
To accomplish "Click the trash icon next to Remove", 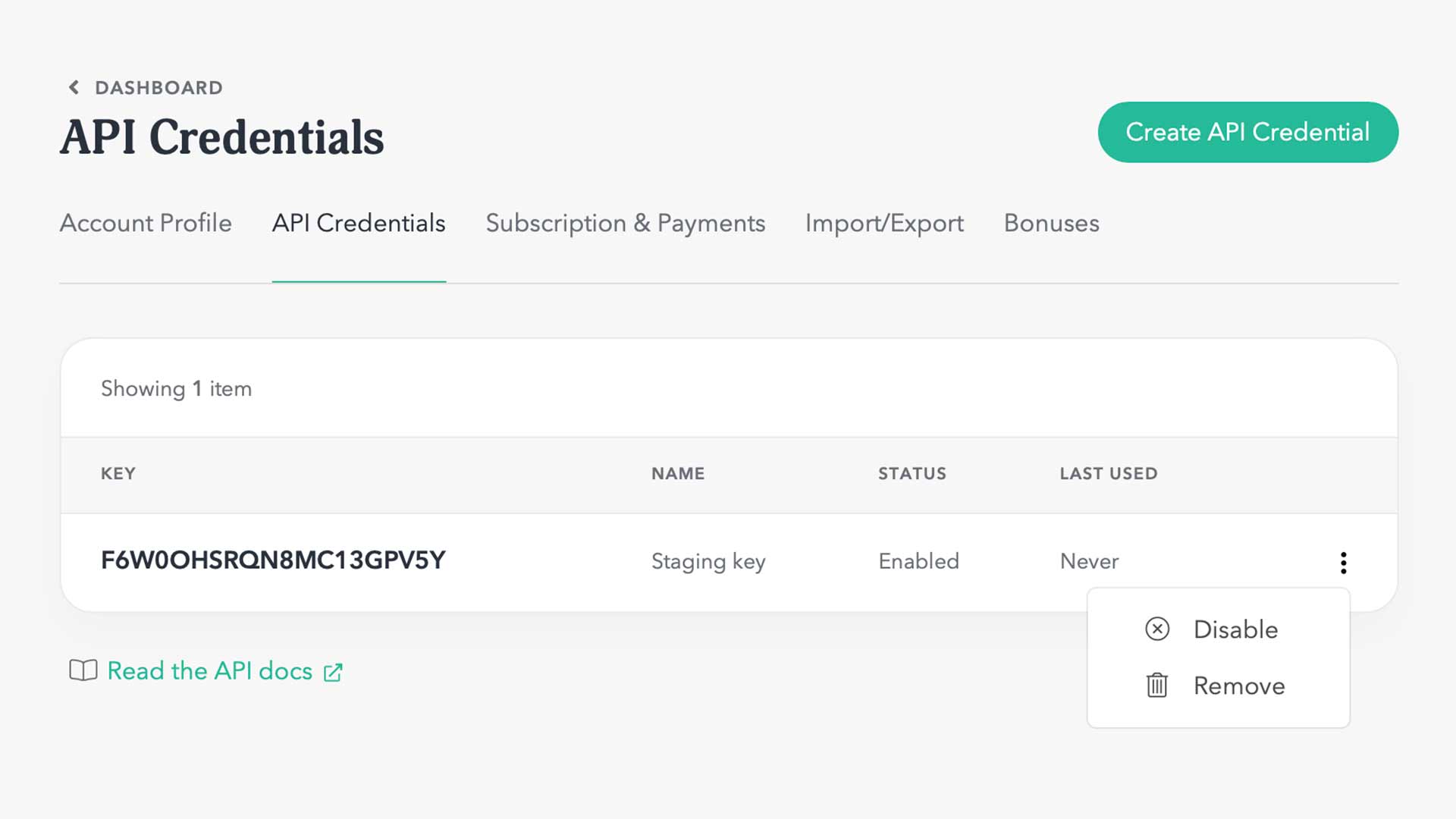I will click(1156, 686).
